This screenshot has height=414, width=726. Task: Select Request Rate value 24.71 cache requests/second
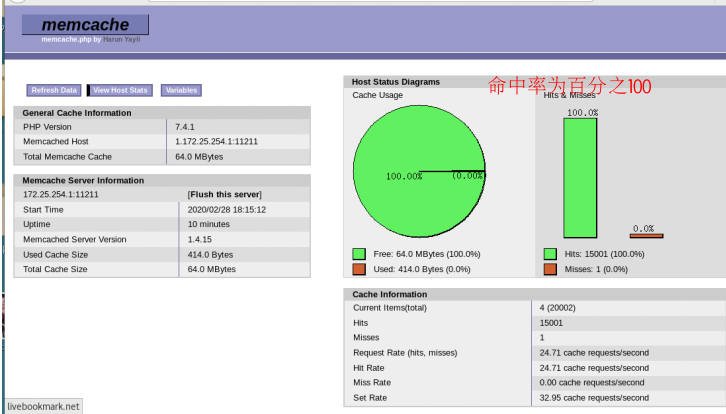[594, 353]
